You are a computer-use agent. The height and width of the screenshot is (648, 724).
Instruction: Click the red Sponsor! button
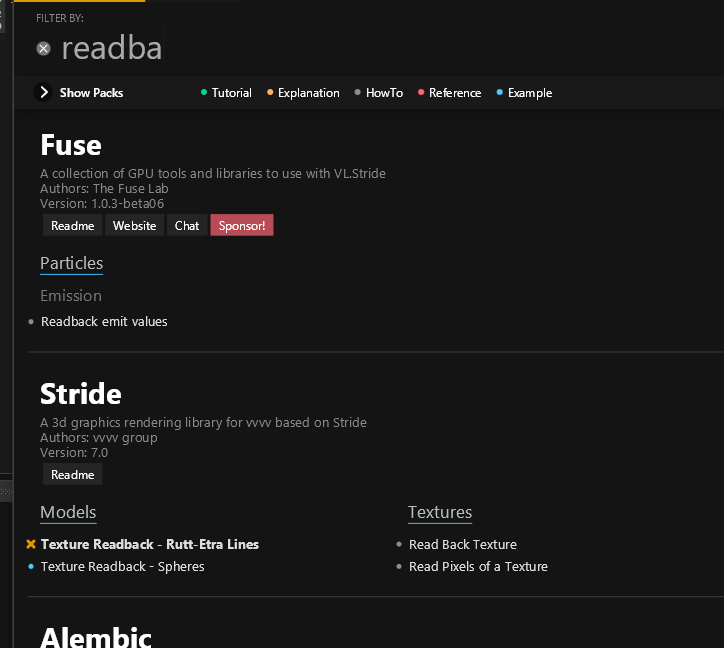(x=241, y=226)
